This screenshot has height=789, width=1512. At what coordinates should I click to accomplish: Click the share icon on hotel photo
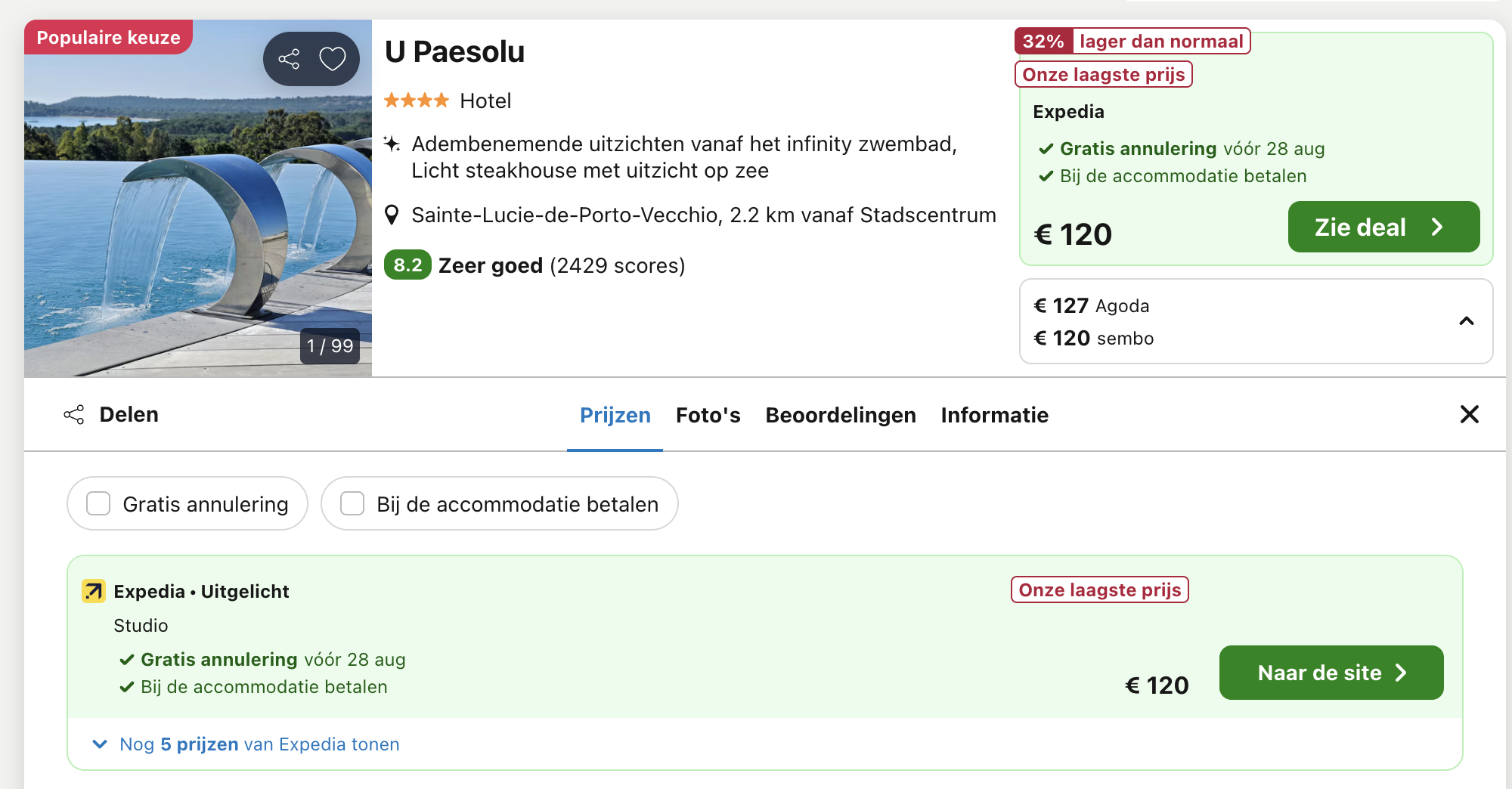point(289,59)
